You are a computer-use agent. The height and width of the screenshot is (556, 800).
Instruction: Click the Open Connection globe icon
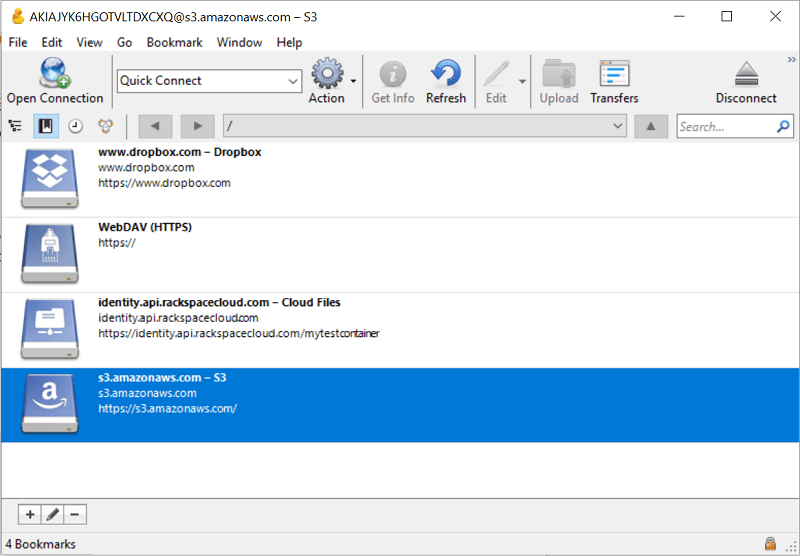[55, 72]
